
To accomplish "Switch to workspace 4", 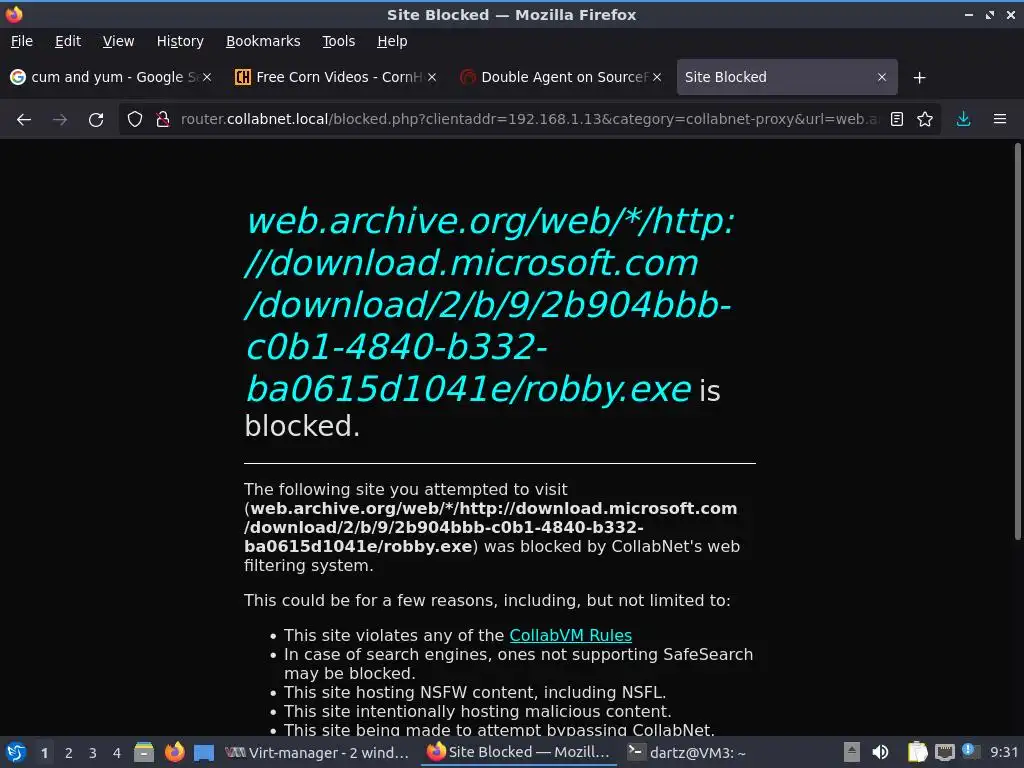I will point(117,753).
